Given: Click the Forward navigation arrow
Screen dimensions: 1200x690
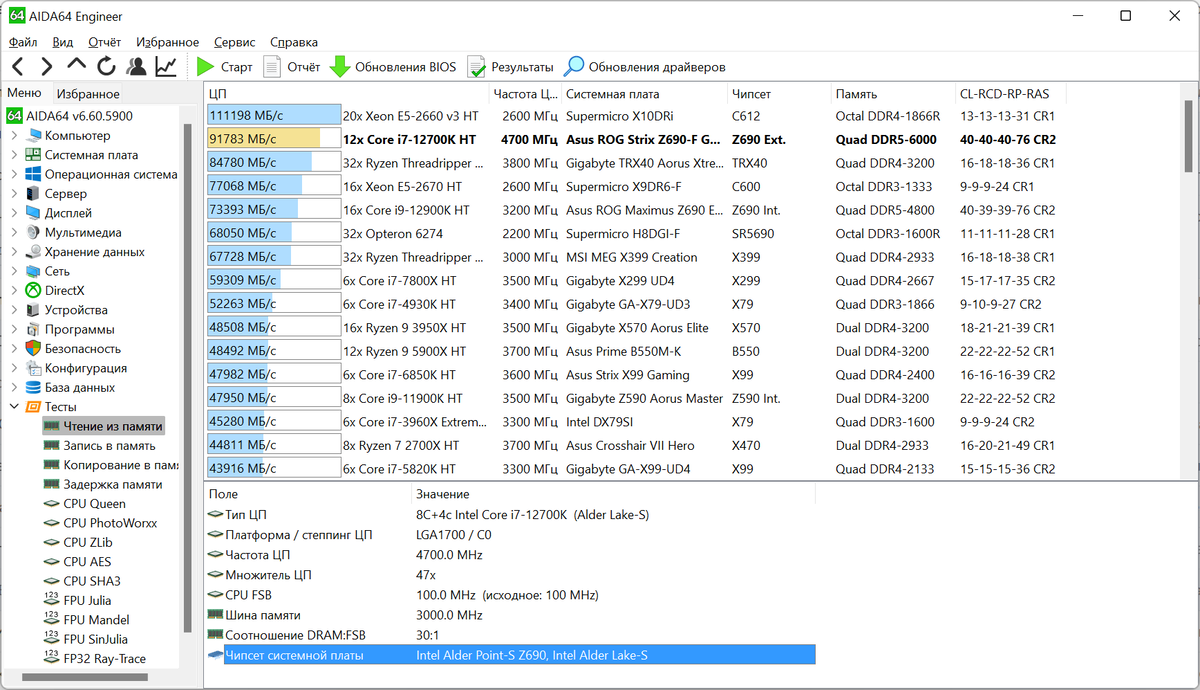Looking at the screenshot, I should [x=47, y=67].
